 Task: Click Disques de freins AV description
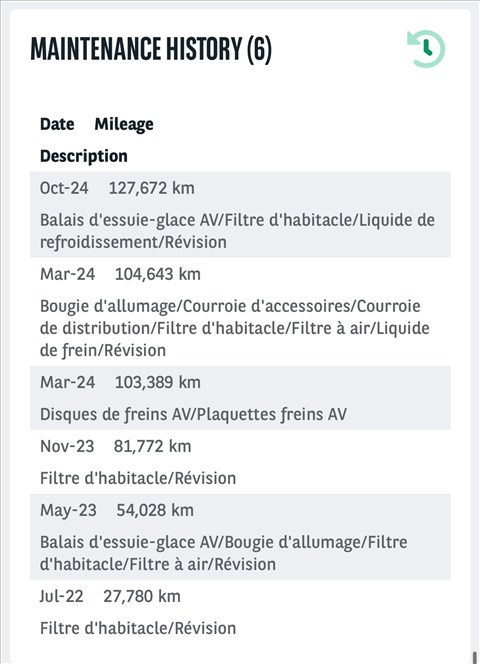coord(193,414)
